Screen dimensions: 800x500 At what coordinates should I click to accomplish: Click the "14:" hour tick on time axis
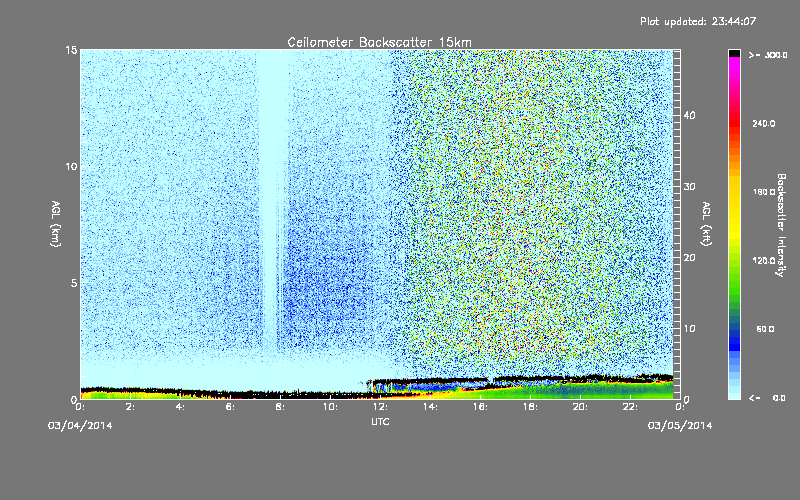(x=430, y=407)
